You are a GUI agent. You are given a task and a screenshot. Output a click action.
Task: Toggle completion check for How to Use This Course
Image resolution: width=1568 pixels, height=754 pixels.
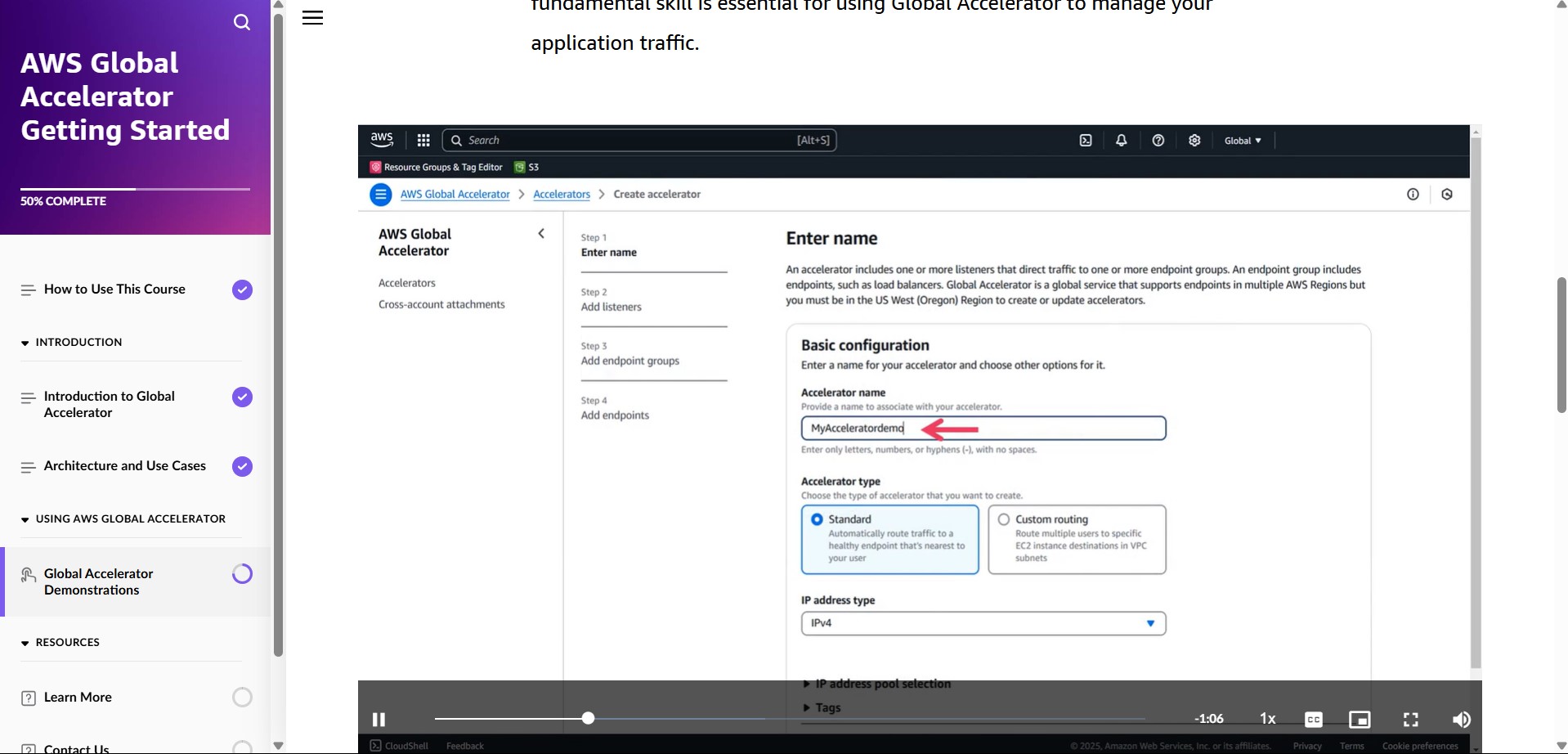click(242, 289)
